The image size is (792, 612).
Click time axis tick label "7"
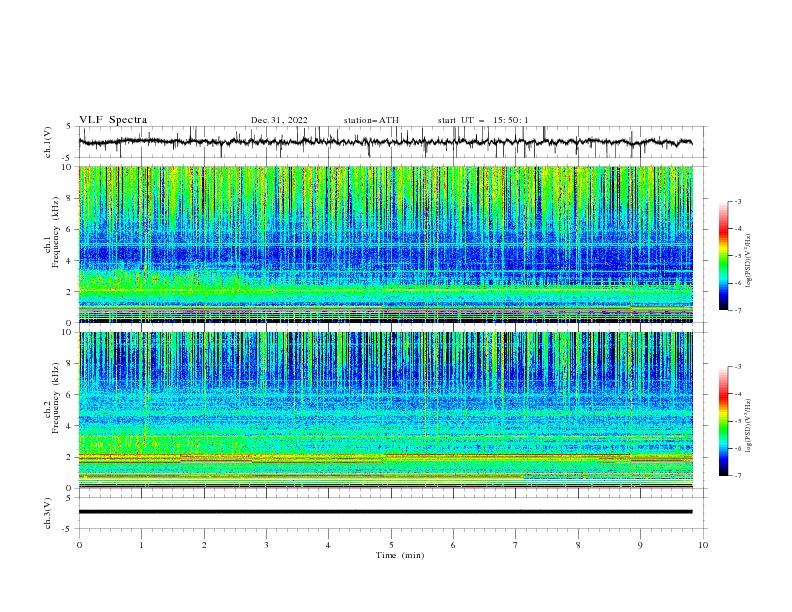coord(516,545)
